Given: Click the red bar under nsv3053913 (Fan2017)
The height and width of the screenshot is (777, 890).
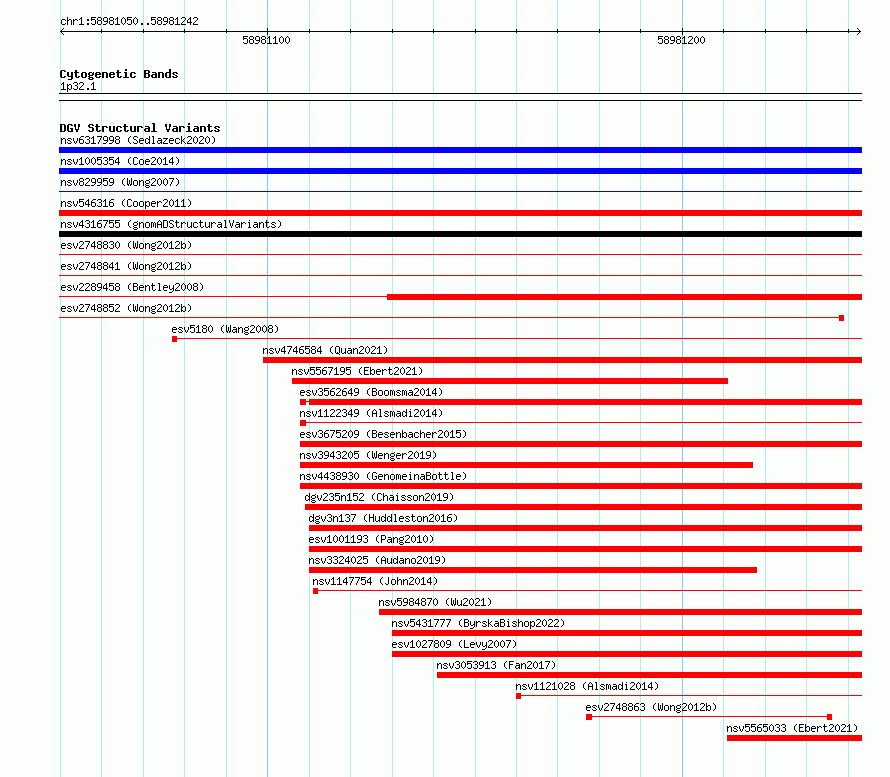Looking at the screenshot, I should click(649, 675).
